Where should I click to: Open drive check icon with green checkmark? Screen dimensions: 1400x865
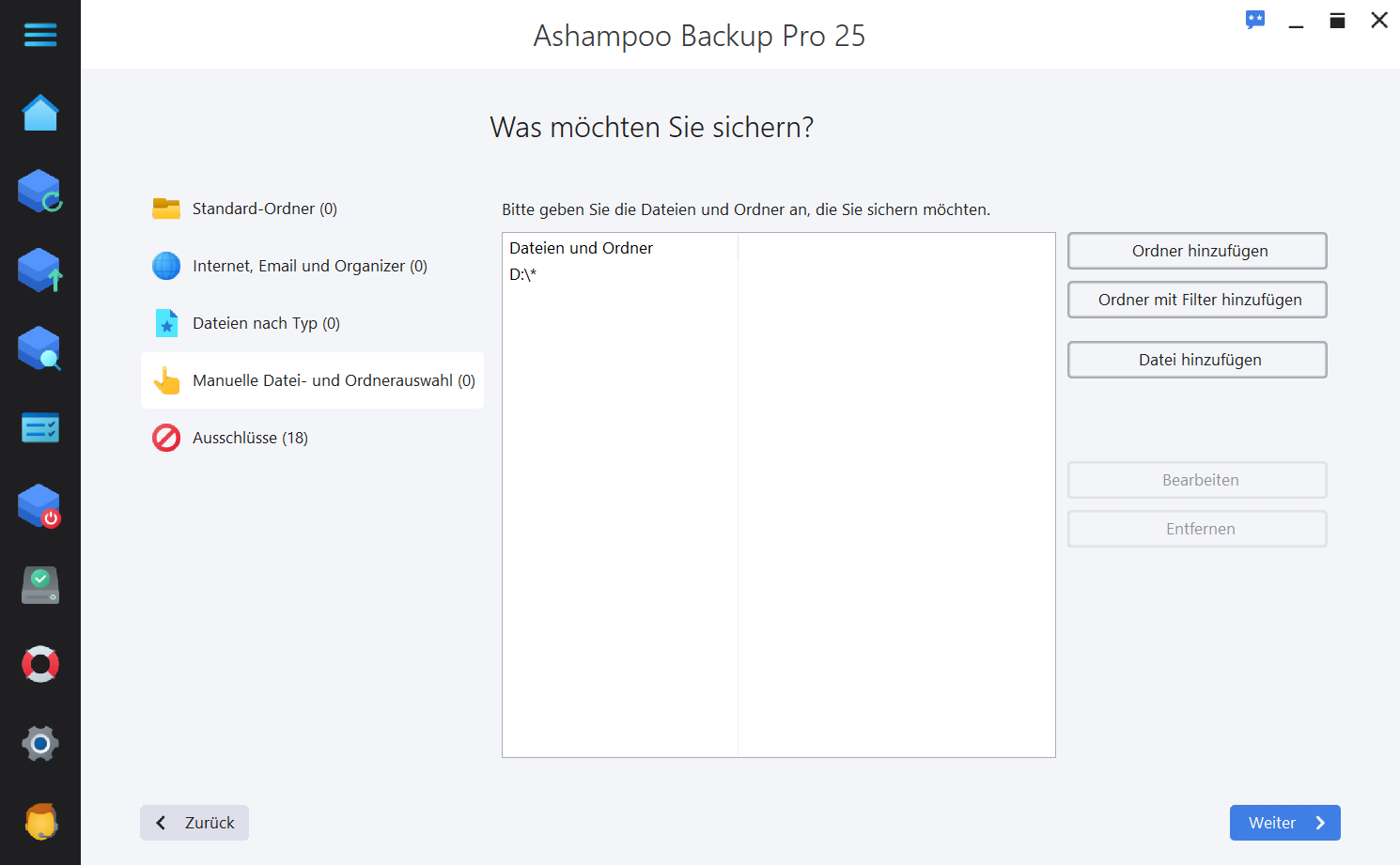pyautogui.click(x=40, y=585)
